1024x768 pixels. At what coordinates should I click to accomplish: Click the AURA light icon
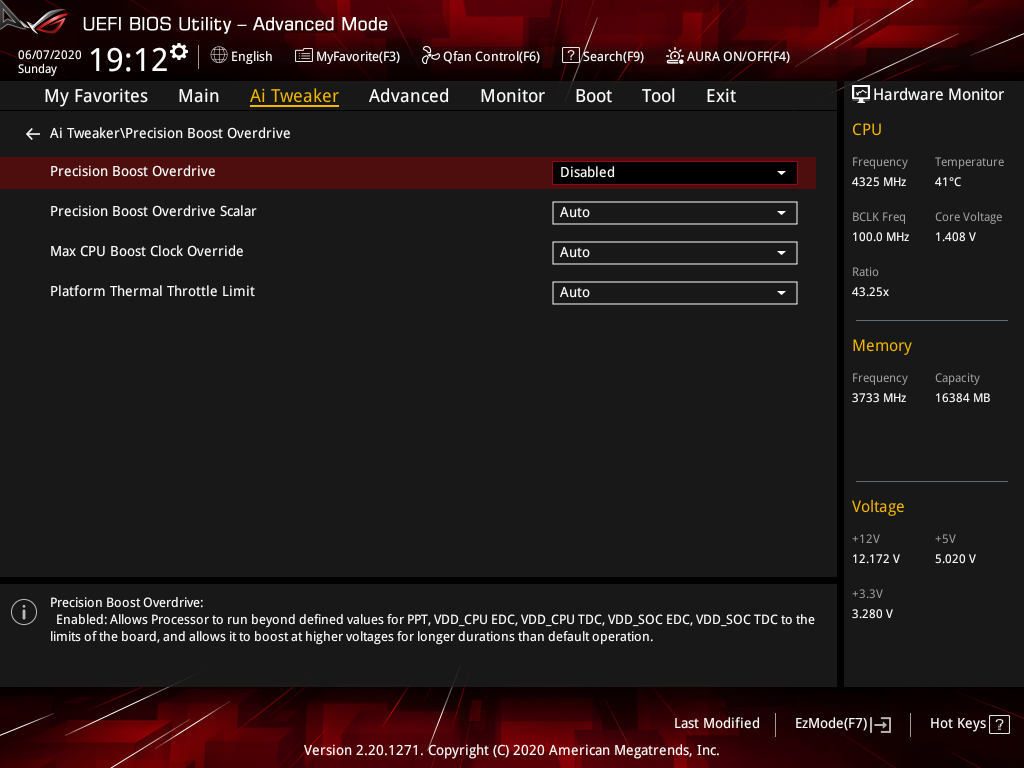tap(675, 56)
